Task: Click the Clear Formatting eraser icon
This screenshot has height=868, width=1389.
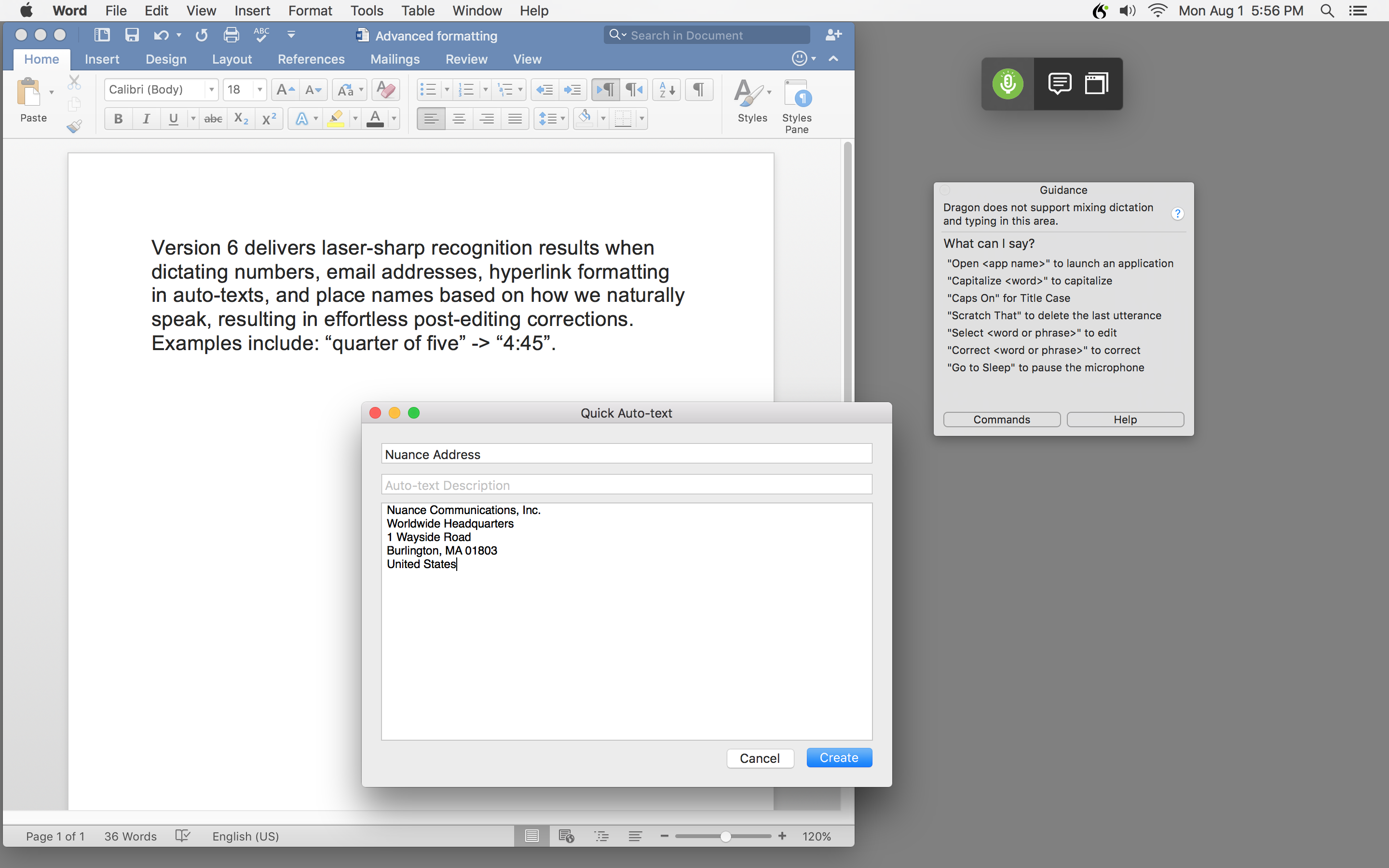Action: coord(386,90)
